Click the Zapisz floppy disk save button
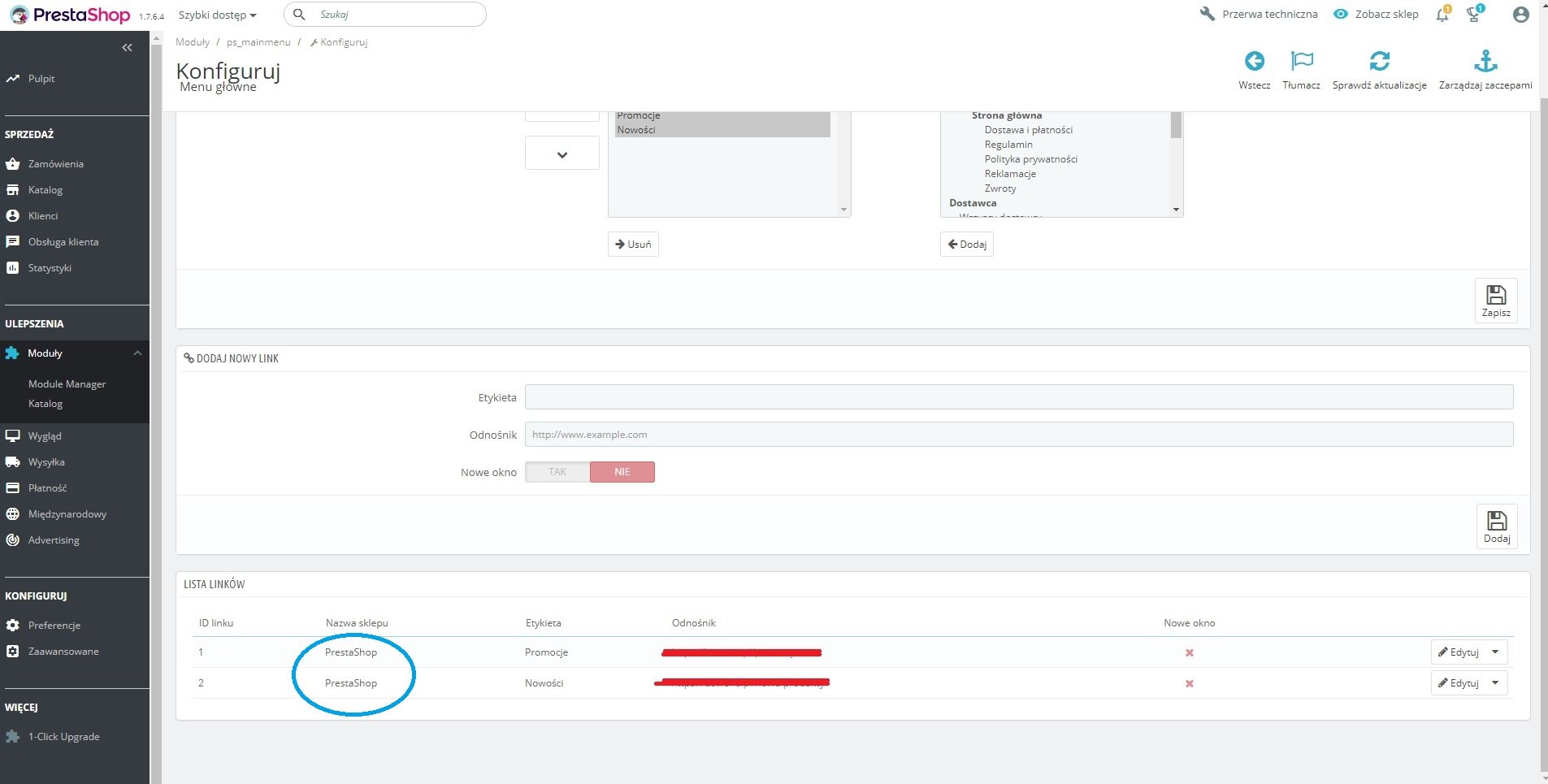This screenshot has width=1548, height=784. click(1496, 301)
